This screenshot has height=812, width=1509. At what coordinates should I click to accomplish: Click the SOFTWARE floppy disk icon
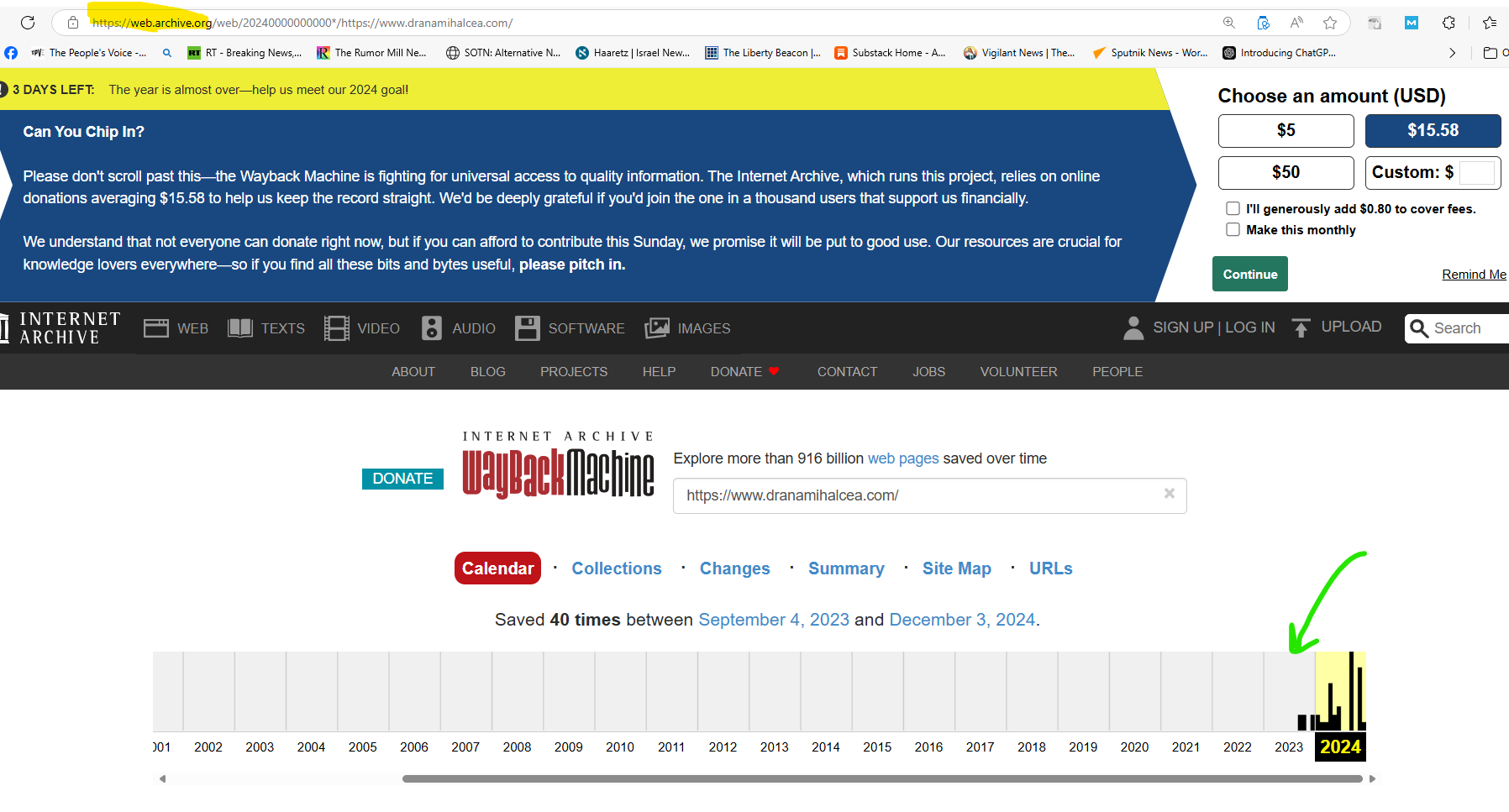click(528, 328)
